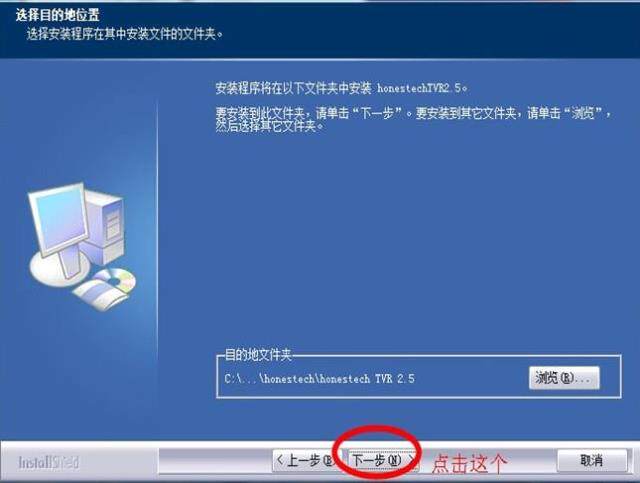640x483 pixels.
Task: Click the header subtitle about choosing folder
Action: 125,34
